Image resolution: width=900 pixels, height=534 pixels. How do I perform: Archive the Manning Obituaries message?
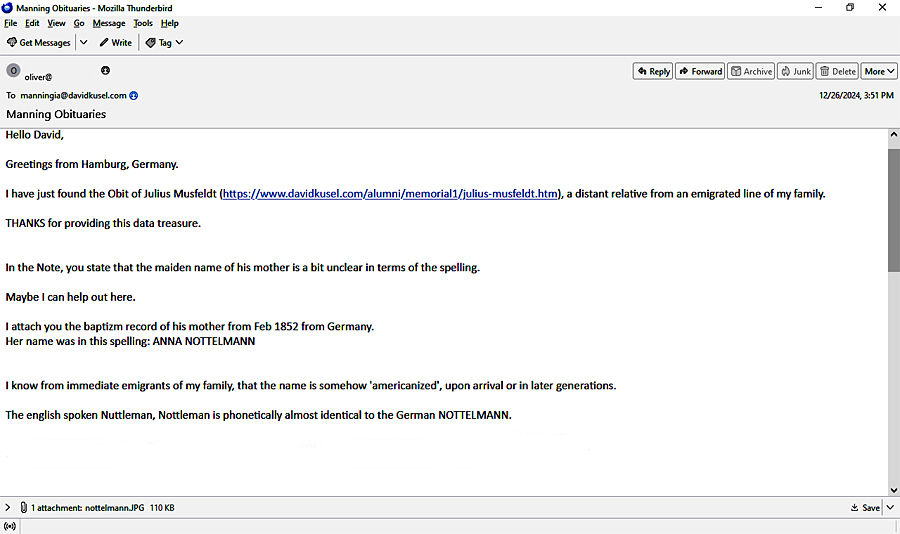pos(751,71)
